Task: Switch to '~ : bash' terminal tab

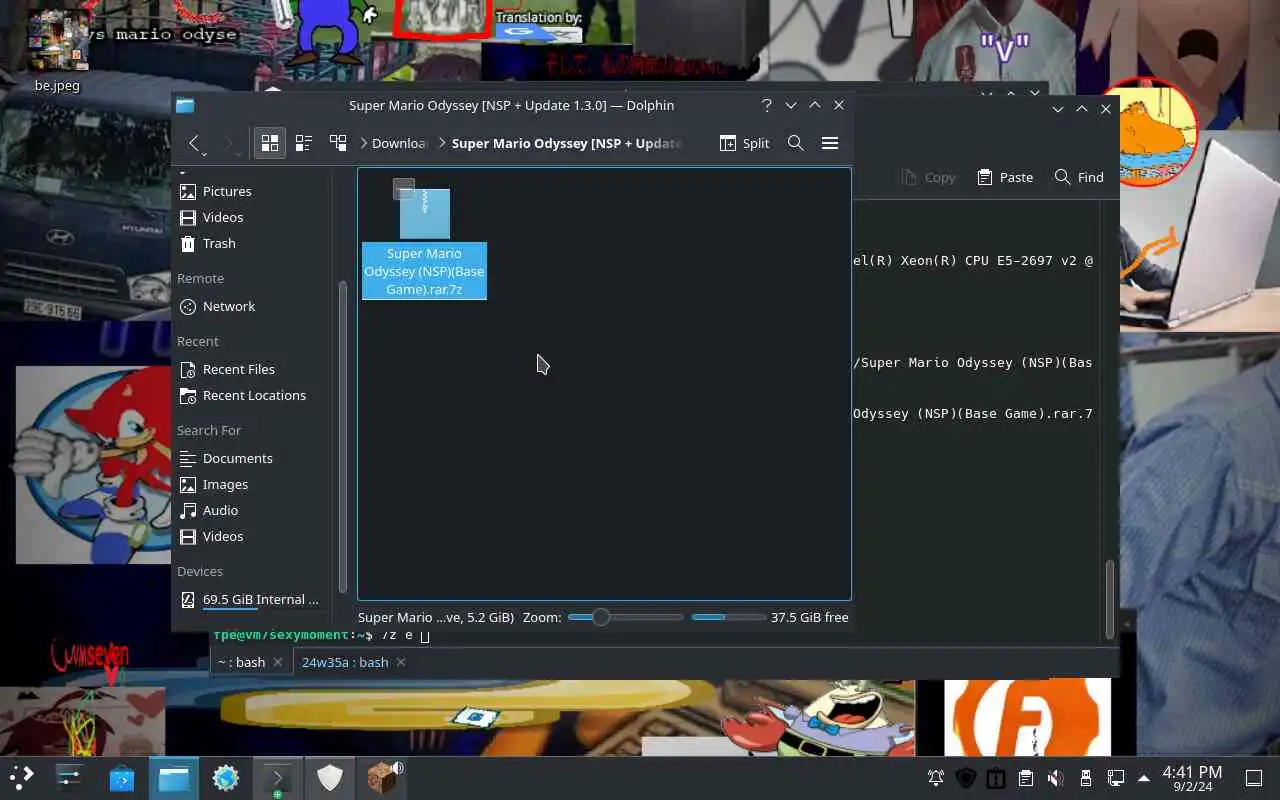Action: pos(241,662)
